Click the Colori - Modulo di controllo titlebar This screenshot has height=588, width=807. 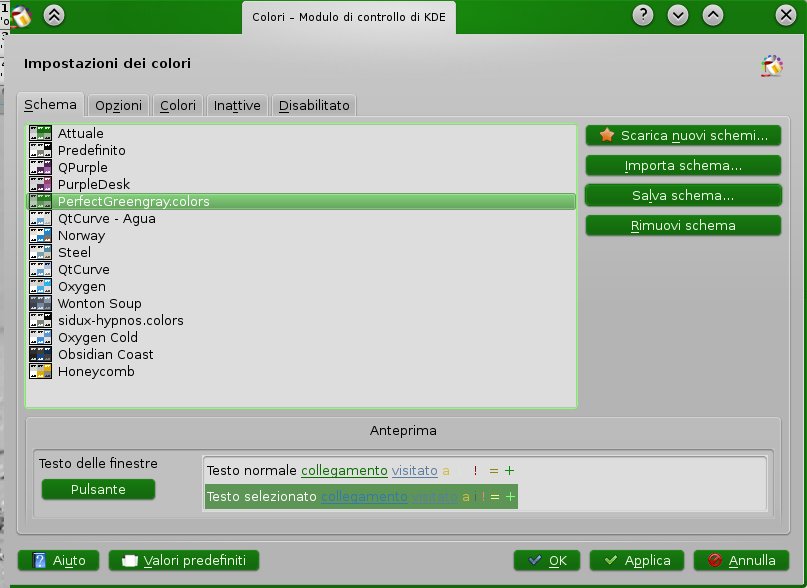pyautogui.click(x=349, y=17)
